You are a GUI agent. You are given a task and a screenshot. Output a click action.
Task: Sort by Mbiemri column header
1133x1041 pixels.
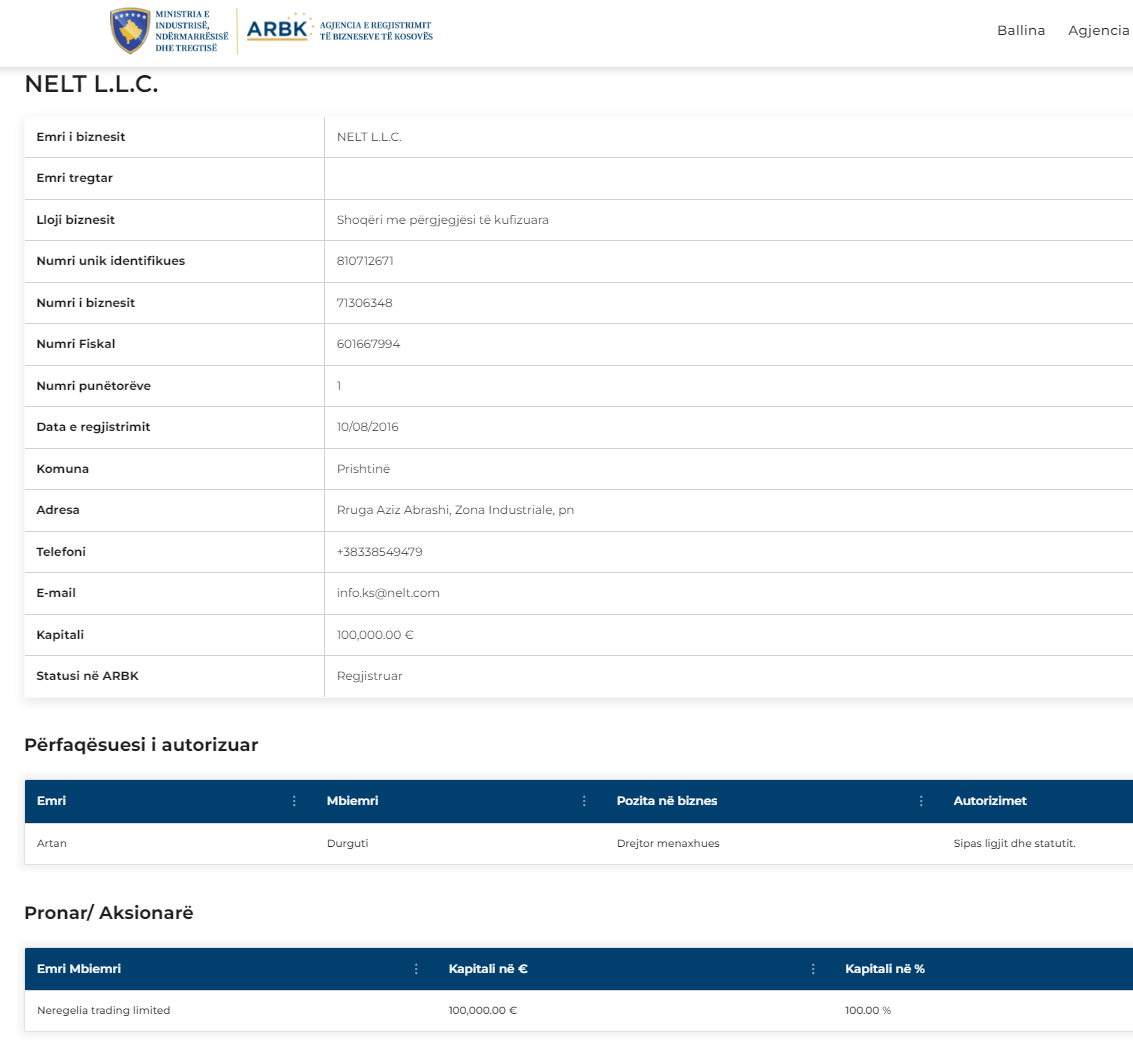[x=352, y=801]
